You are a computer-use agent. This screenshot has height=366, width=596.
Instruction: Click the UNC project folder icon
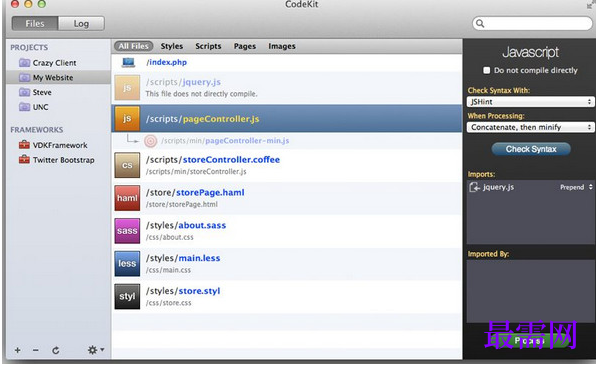(24, 107)
